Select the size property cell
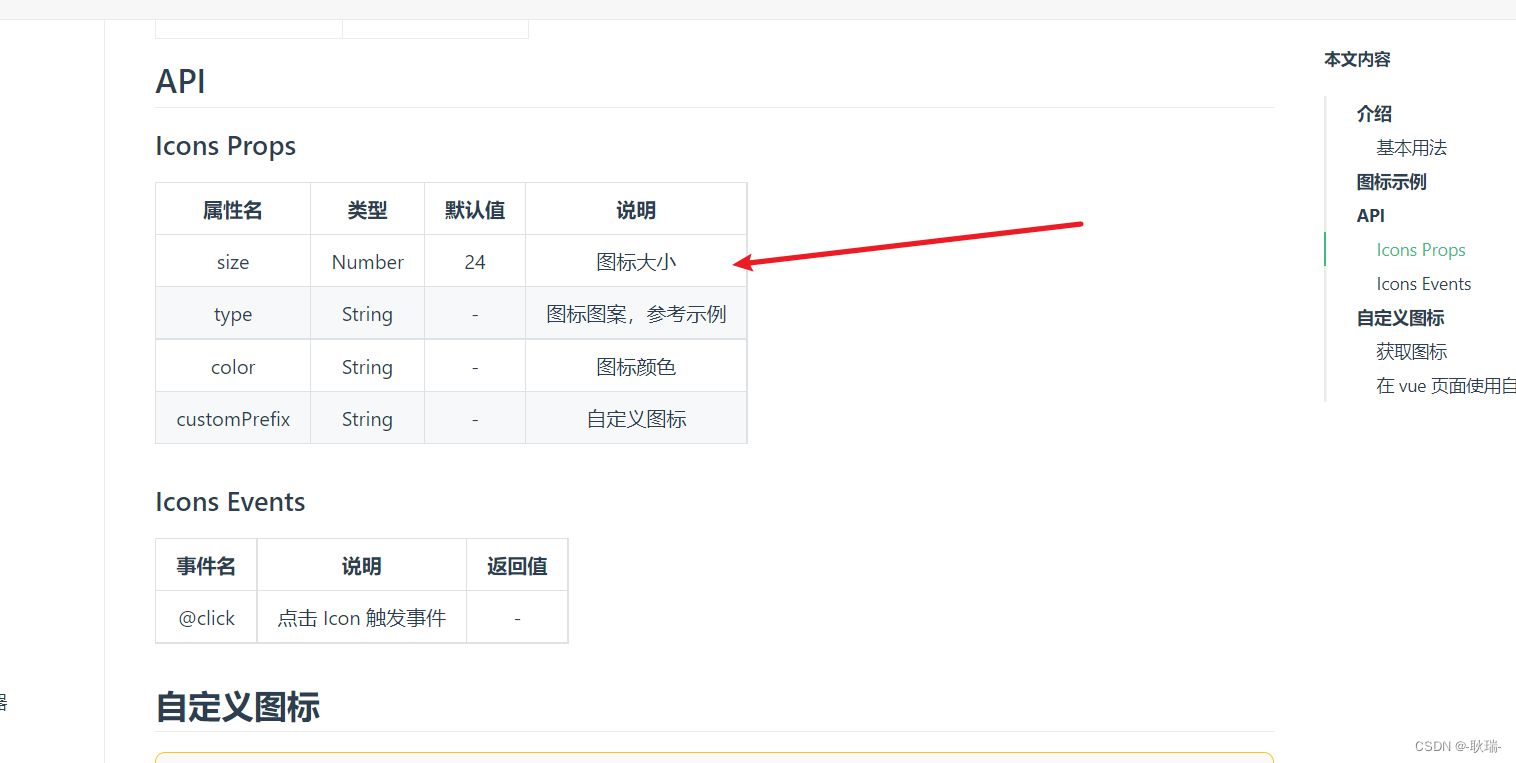This screenshot has width=1516, height=763. [233, 262]
